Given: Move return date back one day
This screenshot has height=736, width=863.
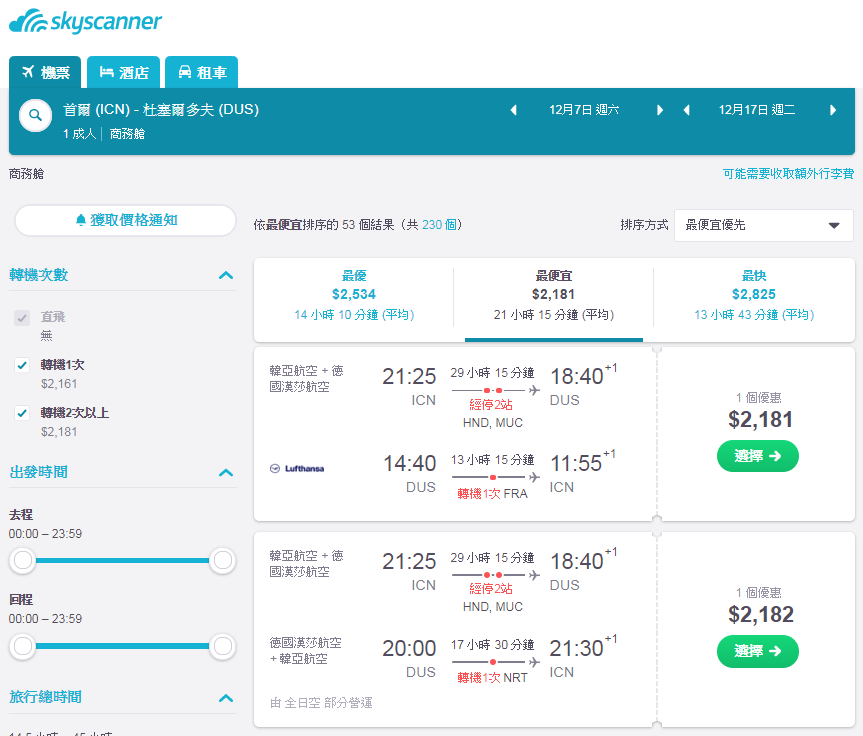Looking at the screenshot, I should [686, 110].
